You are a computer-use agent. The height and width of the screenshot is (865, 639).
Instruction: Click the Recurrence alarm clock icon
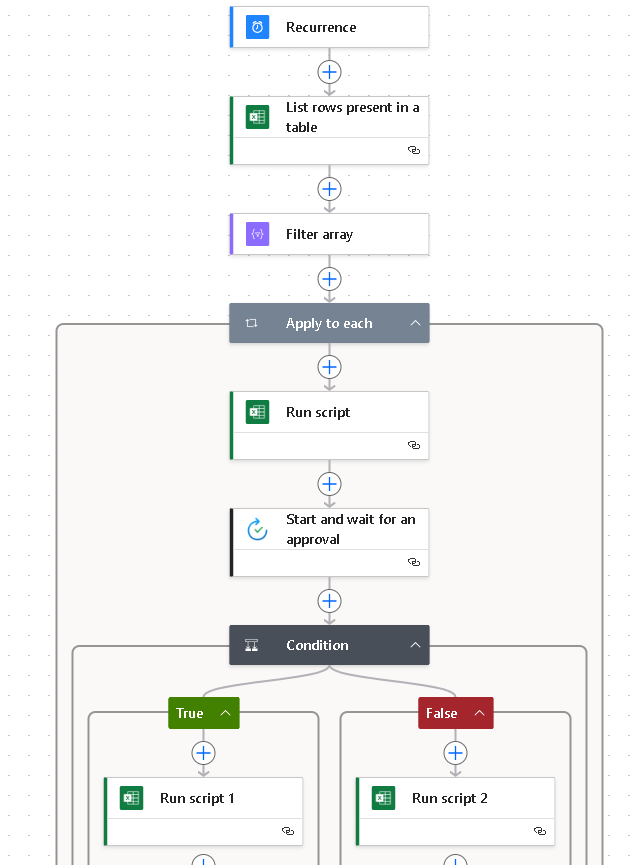pyautogui.click(x=257, y=27)
